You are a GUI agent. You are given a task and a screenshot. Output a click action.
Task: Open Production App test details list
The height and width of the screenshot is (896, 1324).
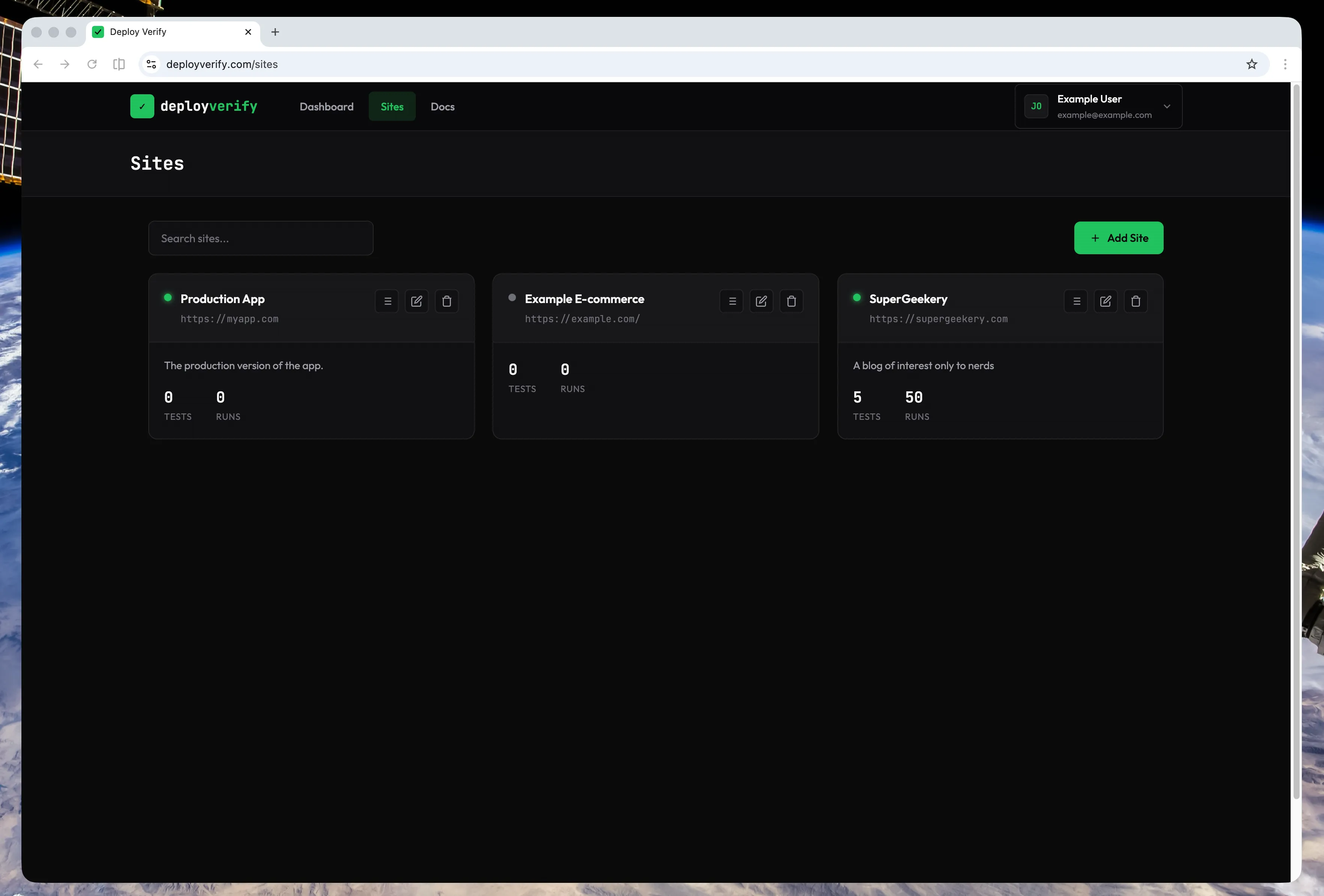[x=387, y=301]
